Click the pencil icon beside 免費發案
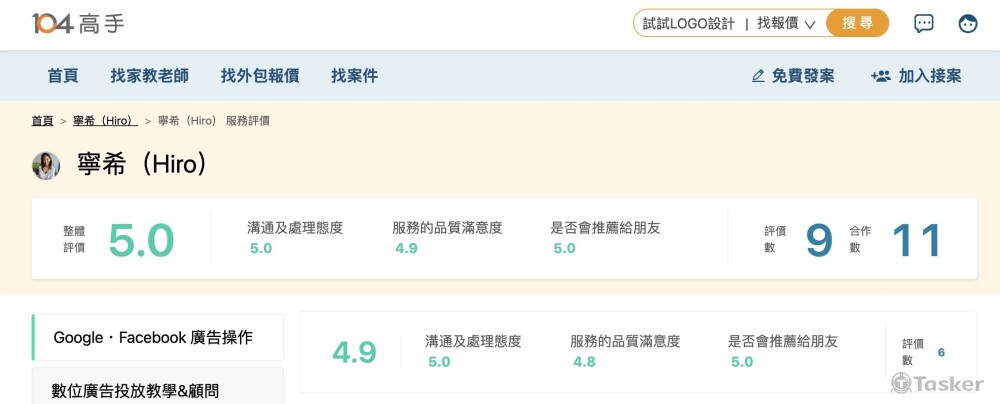 pyautogui.click(x=758, y=76)
